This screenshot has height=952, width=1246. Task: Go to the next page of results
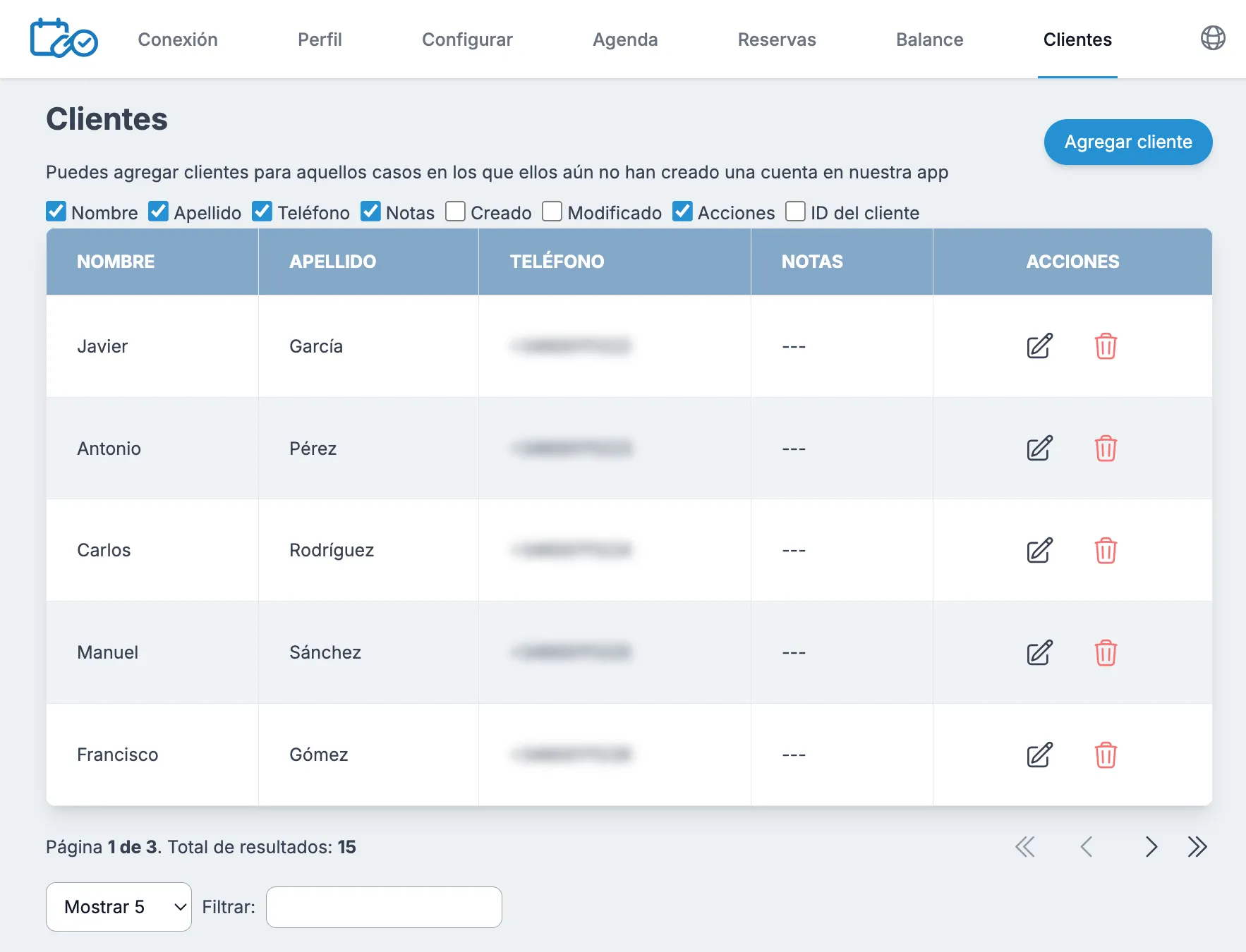1151,847
